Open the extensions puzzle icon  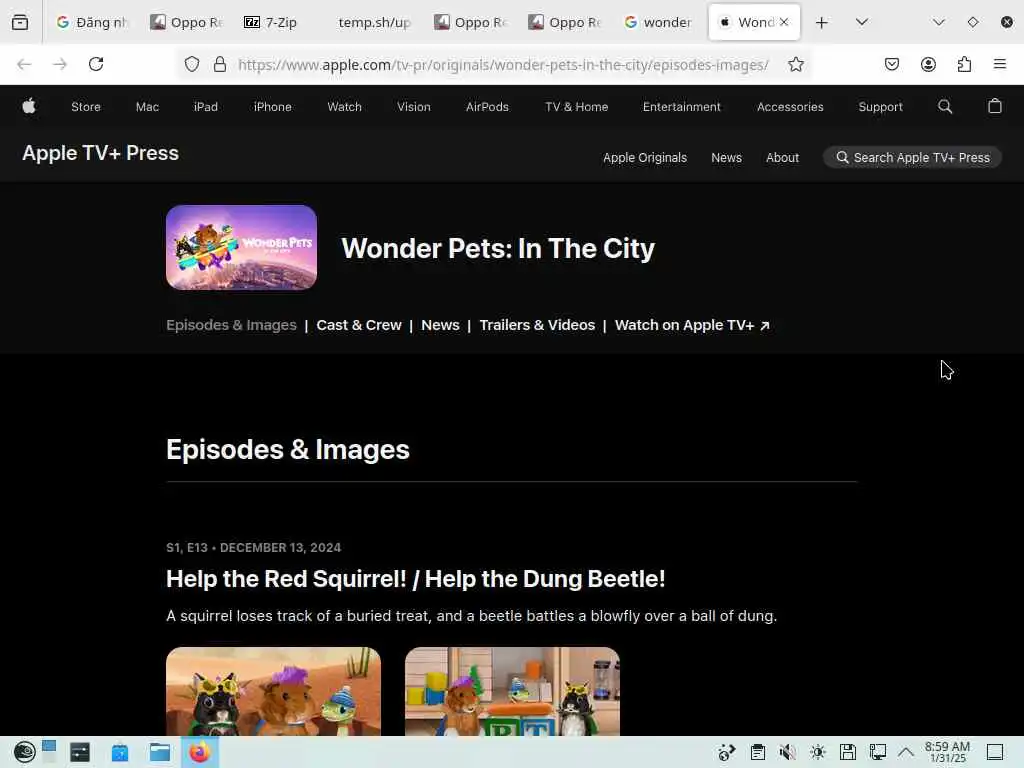click(964, 64)
